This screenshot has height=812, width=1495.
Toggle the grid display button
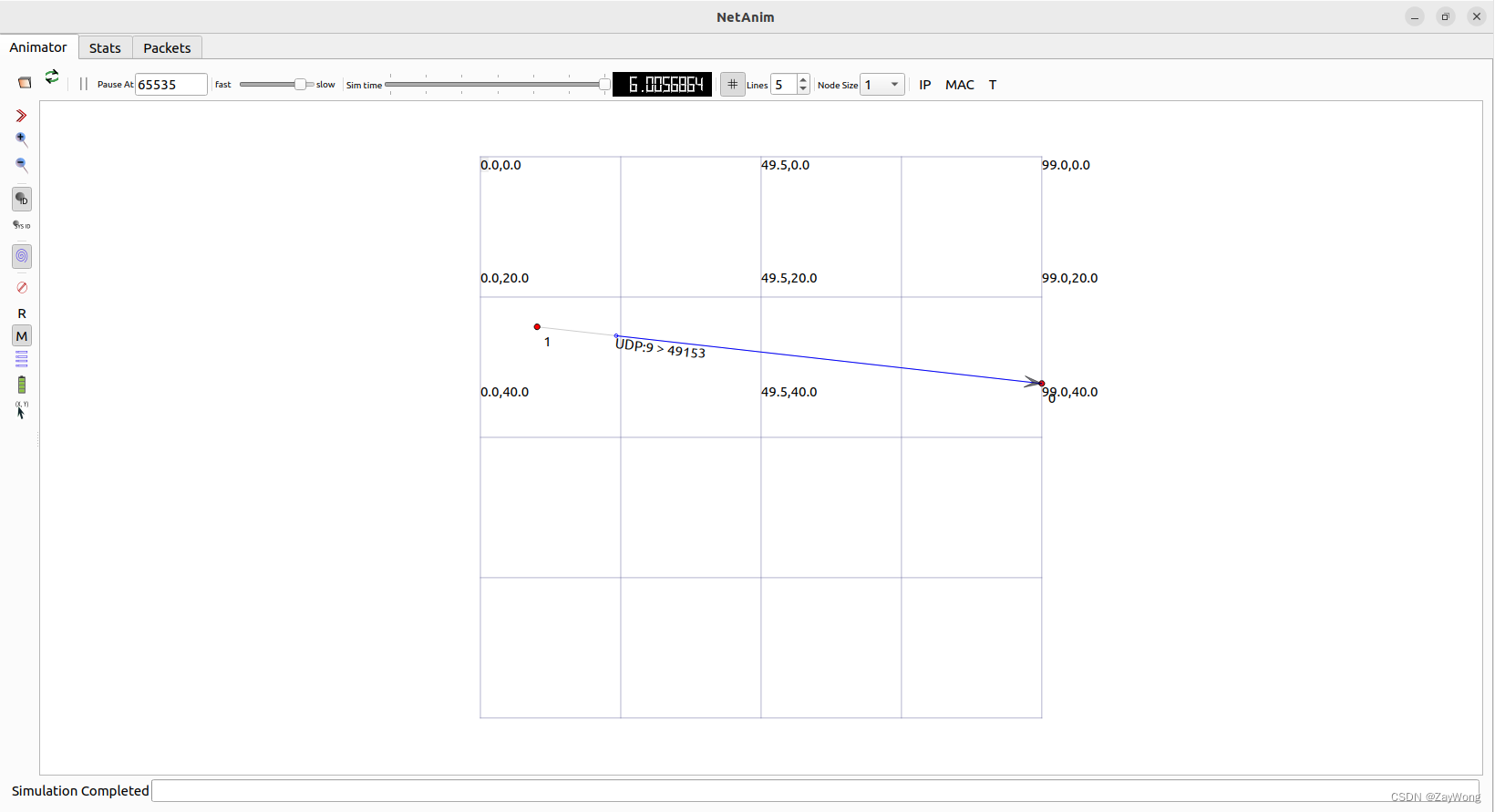point(733,85)
